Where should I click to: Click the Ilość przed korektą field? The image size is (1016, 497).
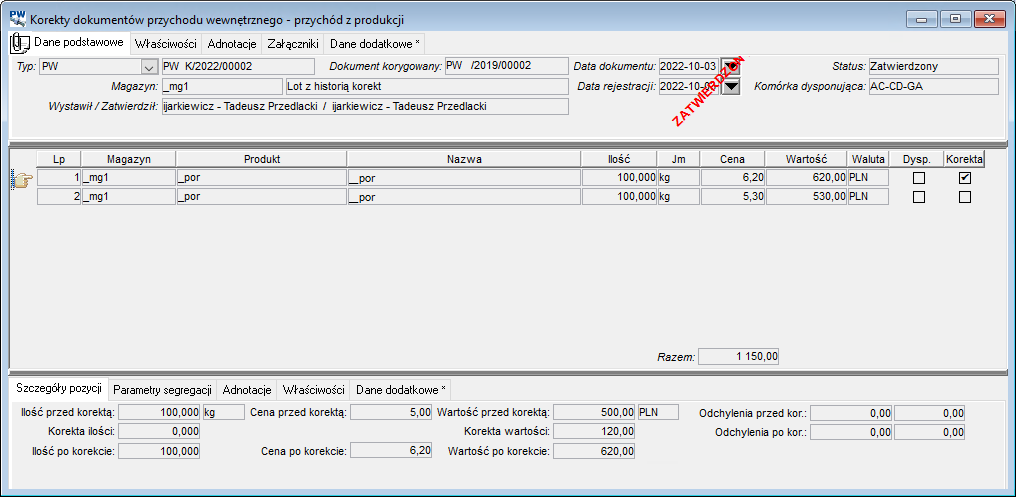[159, 412]
